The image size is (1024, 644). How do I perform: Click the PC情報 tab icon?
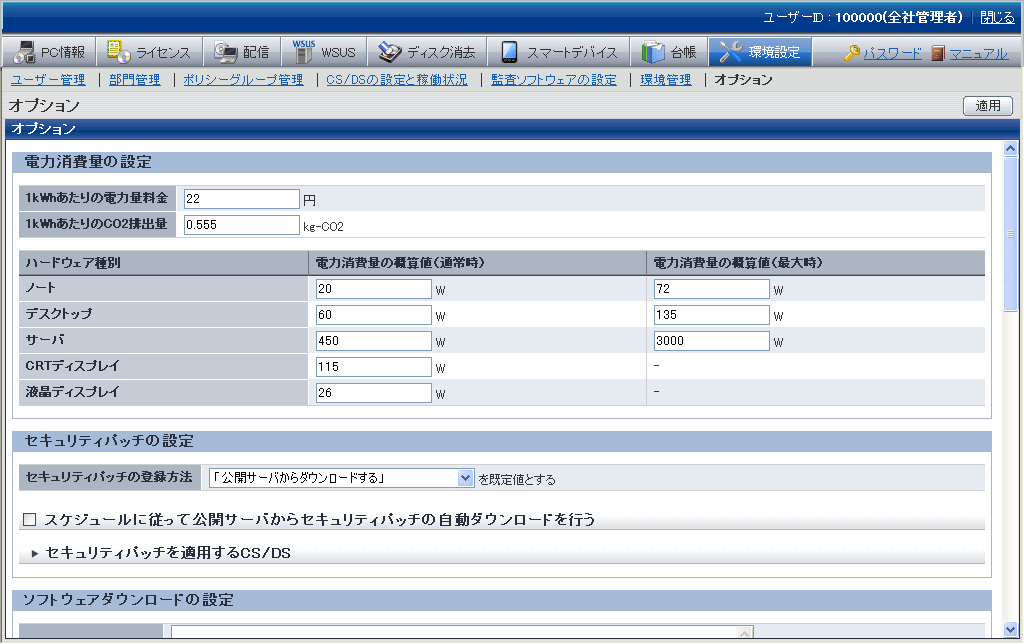[x=24, y=53]
